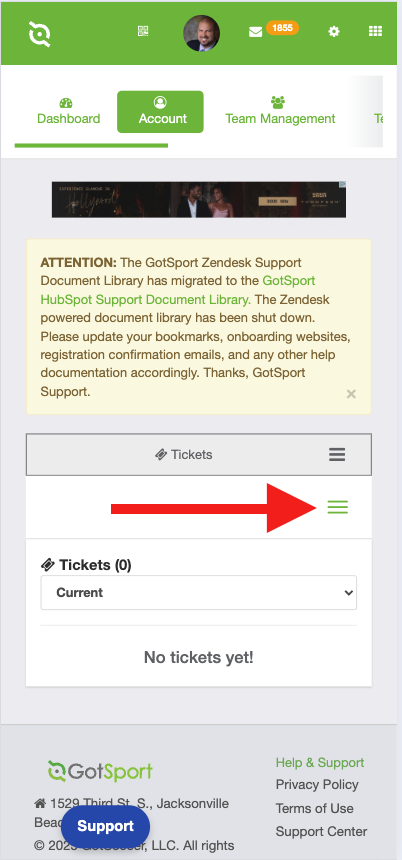Expand the dark hamburger menu beside Tickets
This screenshot has width=402, height=860.
tap(337, 455)
